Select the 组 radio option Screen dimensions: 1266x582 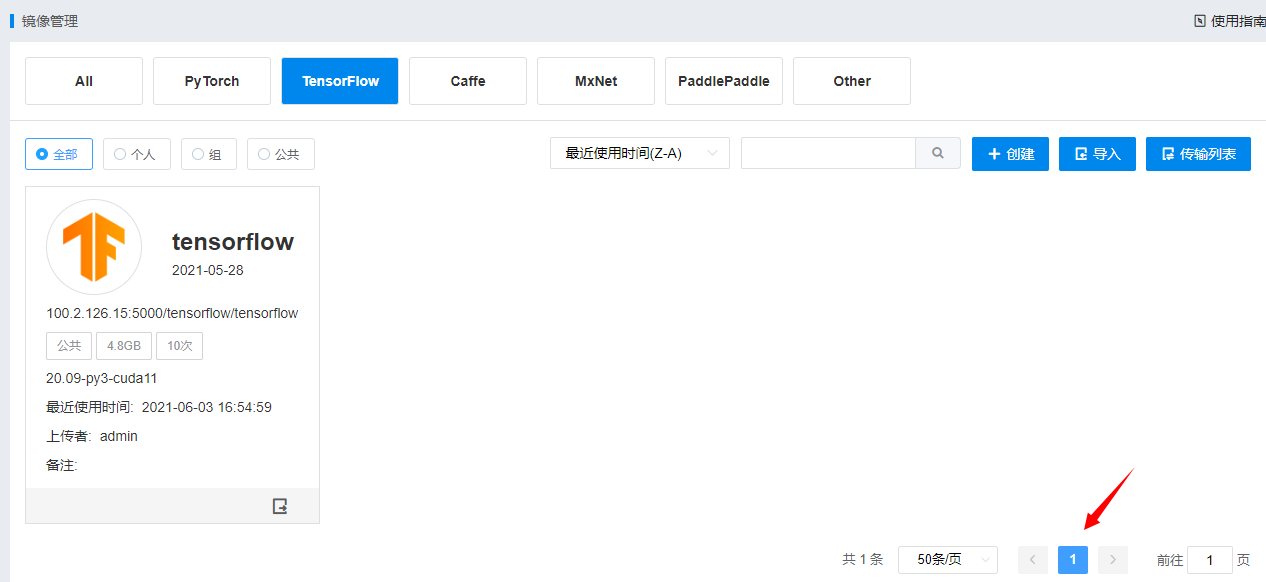[207, 154]
